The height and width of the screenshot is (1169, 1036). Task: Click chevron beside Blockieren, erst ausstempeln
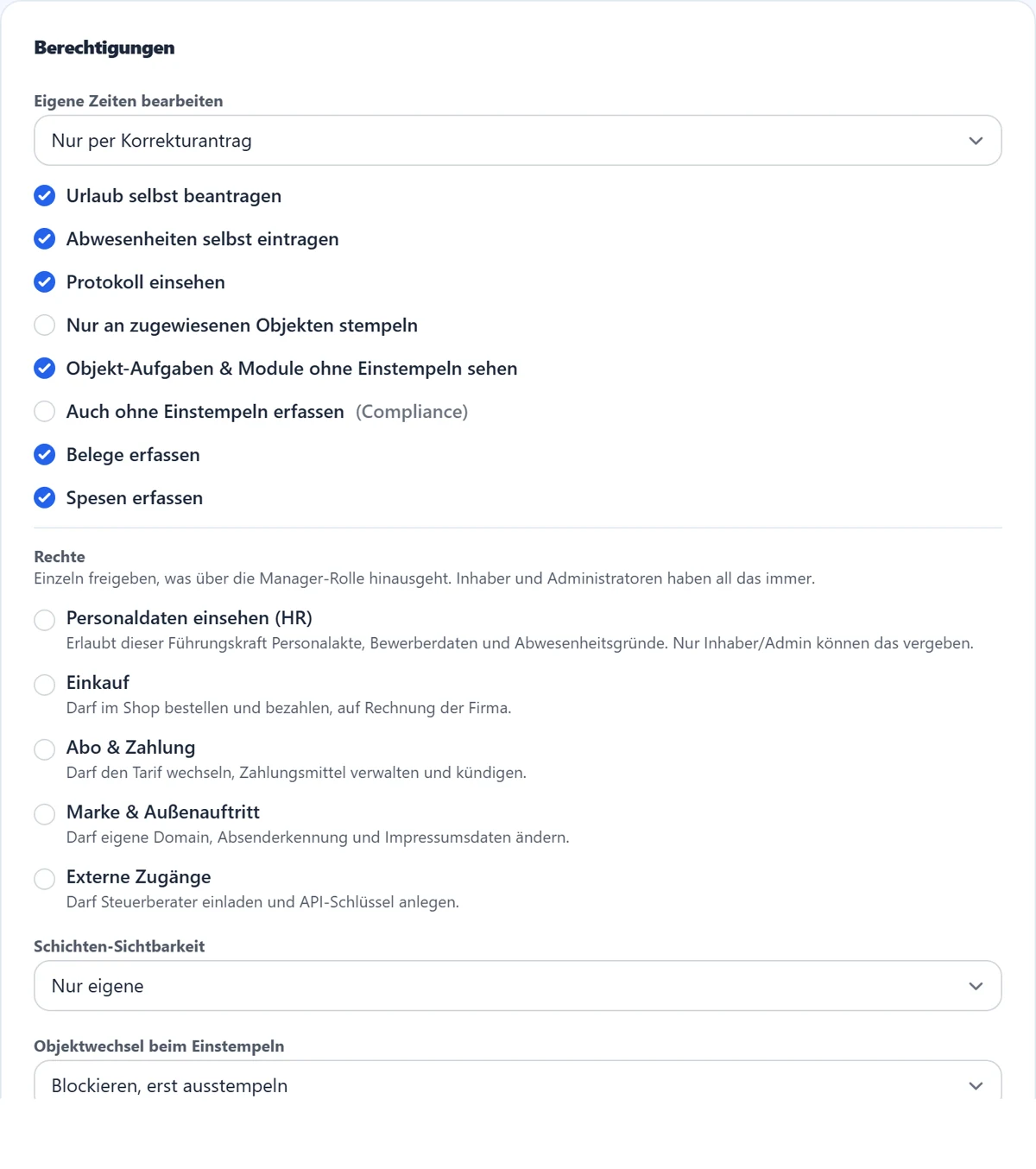click(x=976, y=1086)
